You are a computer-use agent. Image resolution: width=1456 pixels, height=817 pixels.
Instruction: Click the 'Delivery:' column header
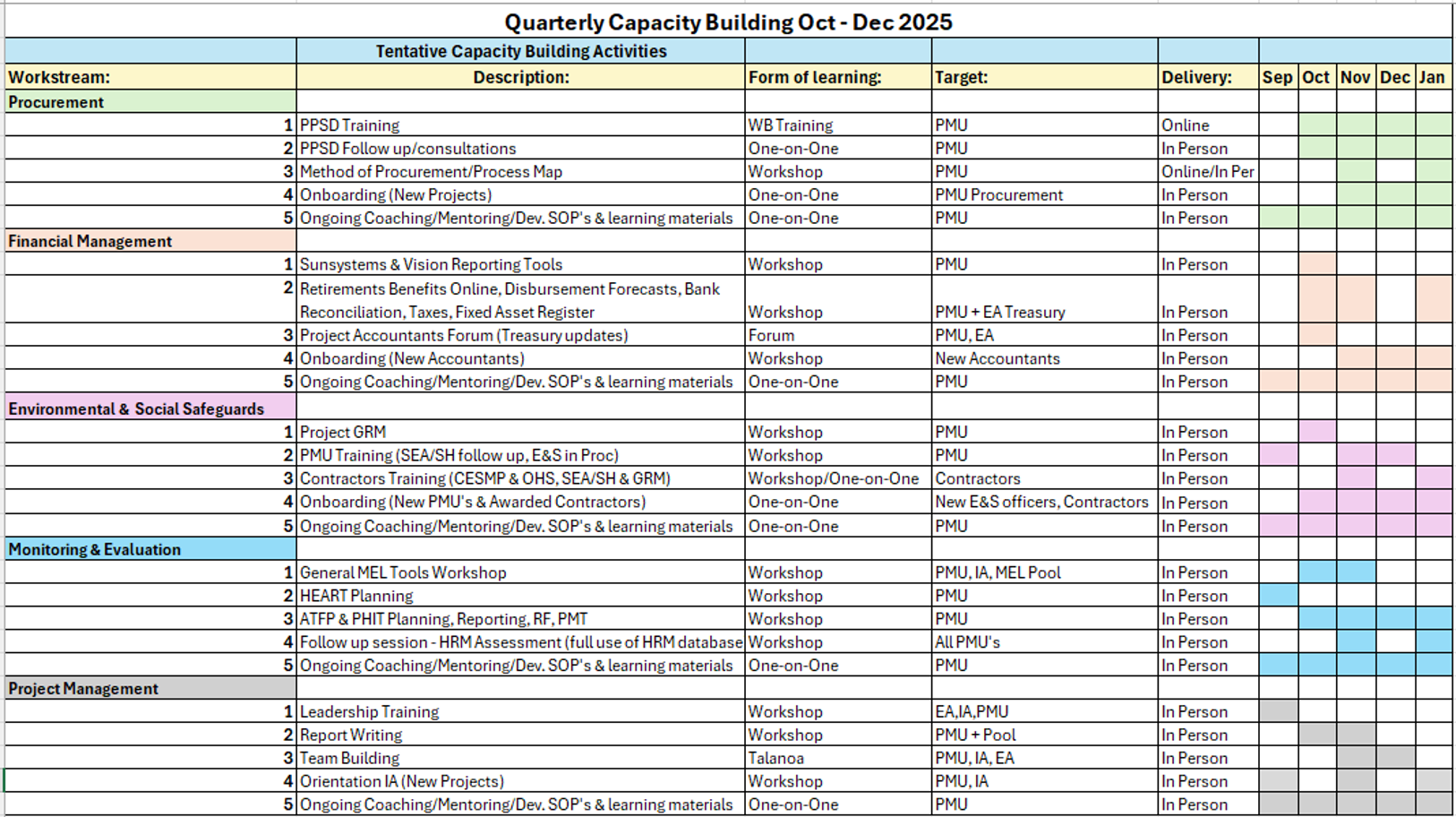[x=1206, y=77]
